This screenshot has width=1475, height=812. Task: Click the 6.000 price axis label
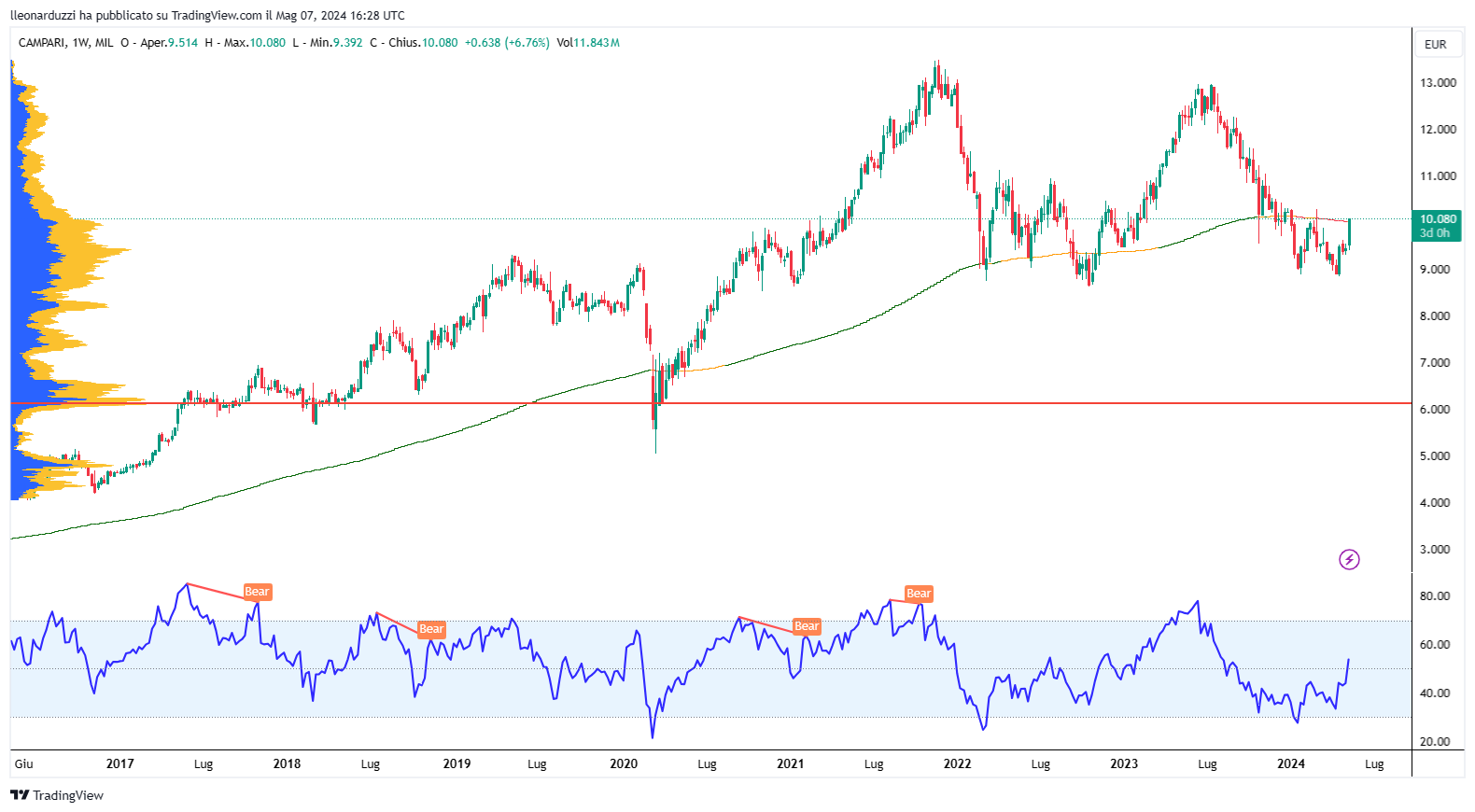tap(1435, 410)
